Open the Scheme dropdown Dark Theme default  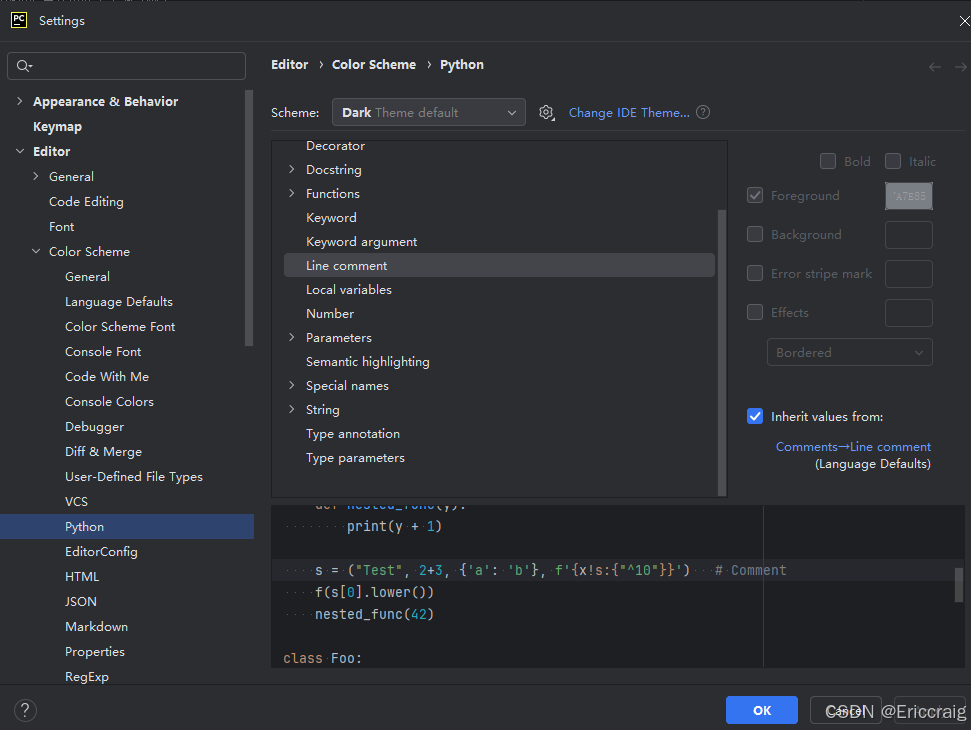[x=429, y=112]
